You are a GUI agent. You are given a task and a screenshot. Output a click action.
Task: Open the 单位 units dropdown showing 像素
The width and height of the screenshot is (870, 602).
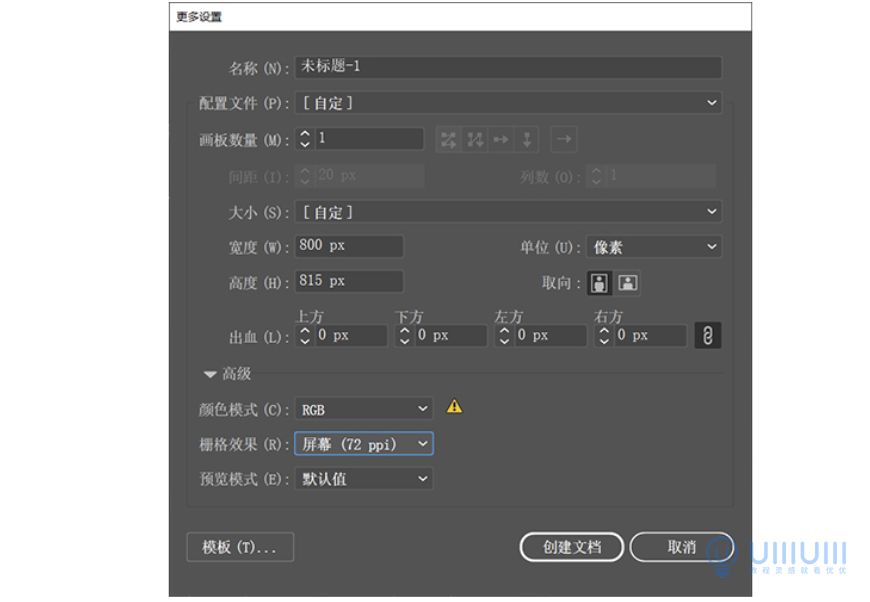point(653,246)
